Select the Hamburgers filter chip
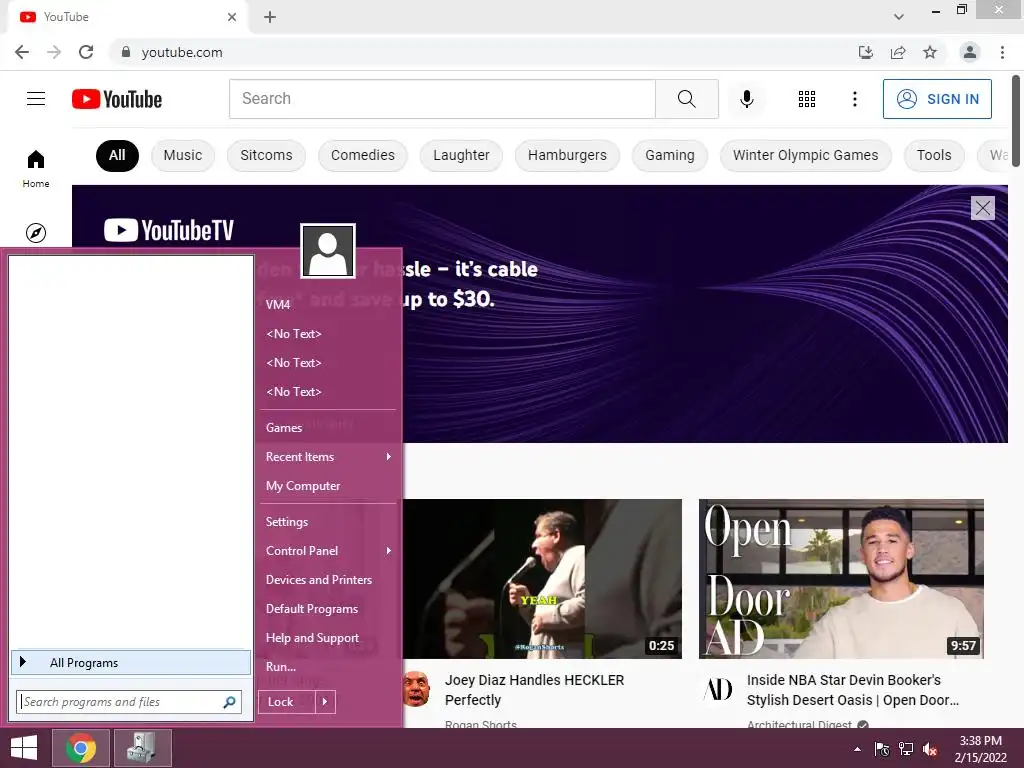 pyautogui.click(x=567, y=155)
